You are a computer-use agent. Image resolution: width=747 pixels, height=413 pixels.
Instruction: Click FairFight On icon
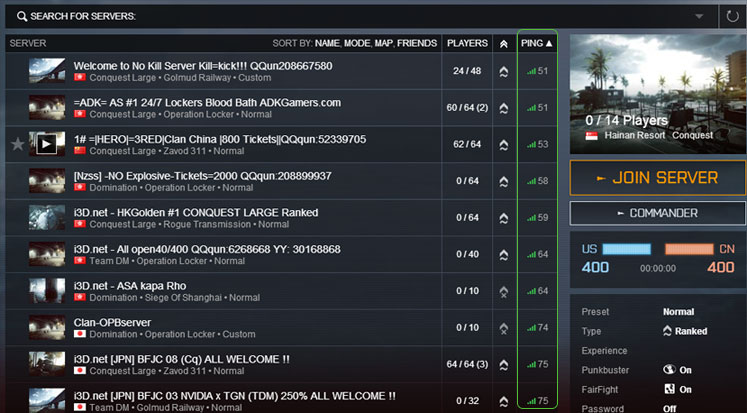click(669, 389)
